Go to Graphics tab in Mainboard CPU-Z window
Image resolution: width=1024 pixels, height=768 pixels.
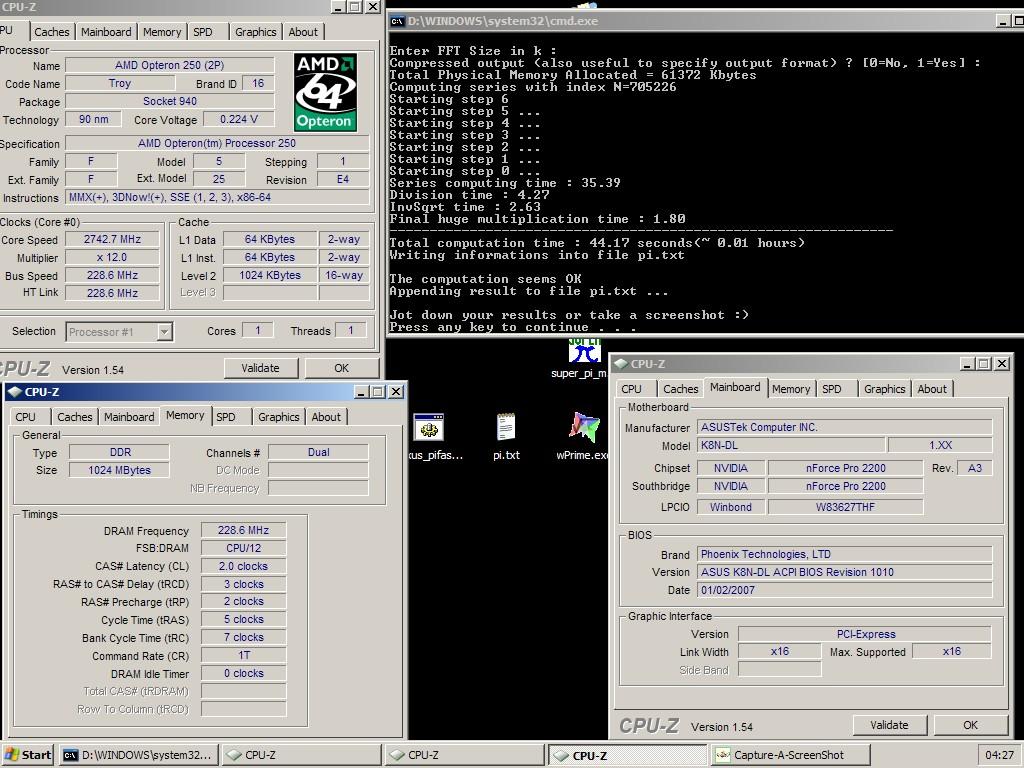[x=884, y=389]
